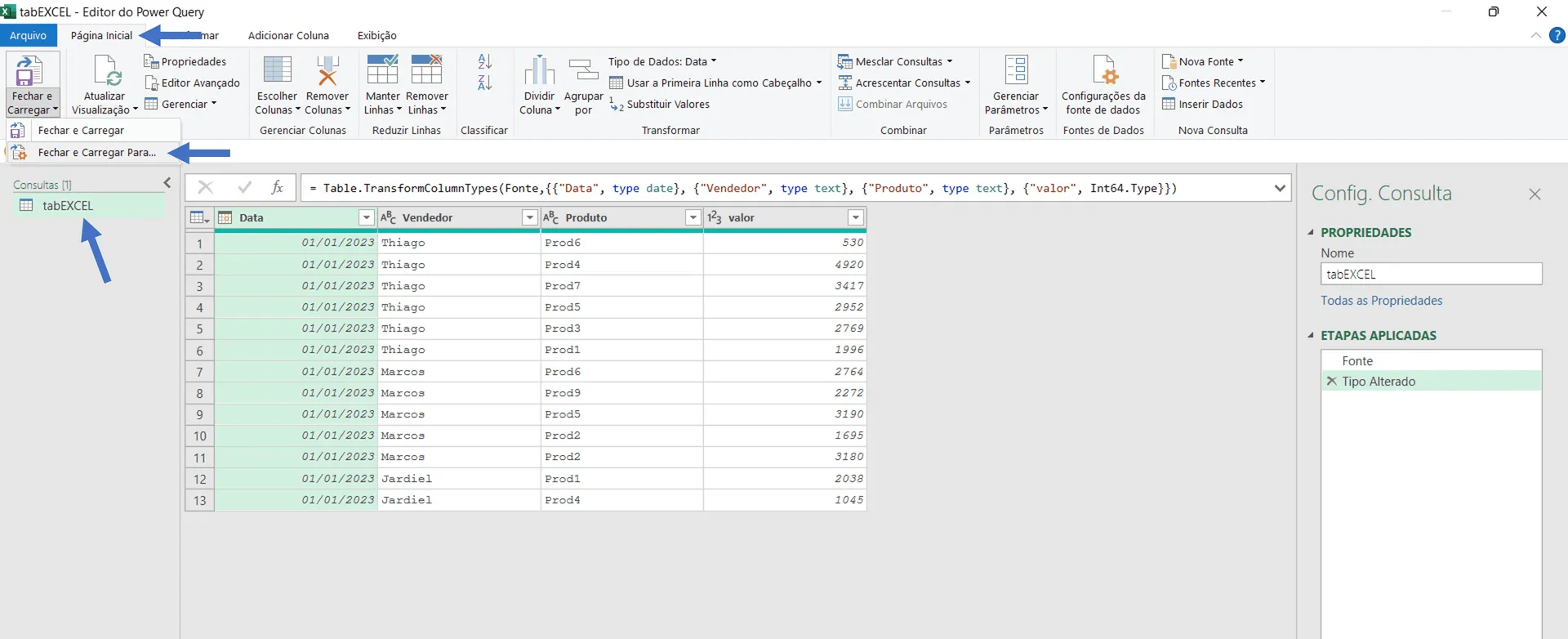Click the Jardiel cell in row 12
Image resolution: width=1568 pixels, height=639 pixels.
click(459, 478)
